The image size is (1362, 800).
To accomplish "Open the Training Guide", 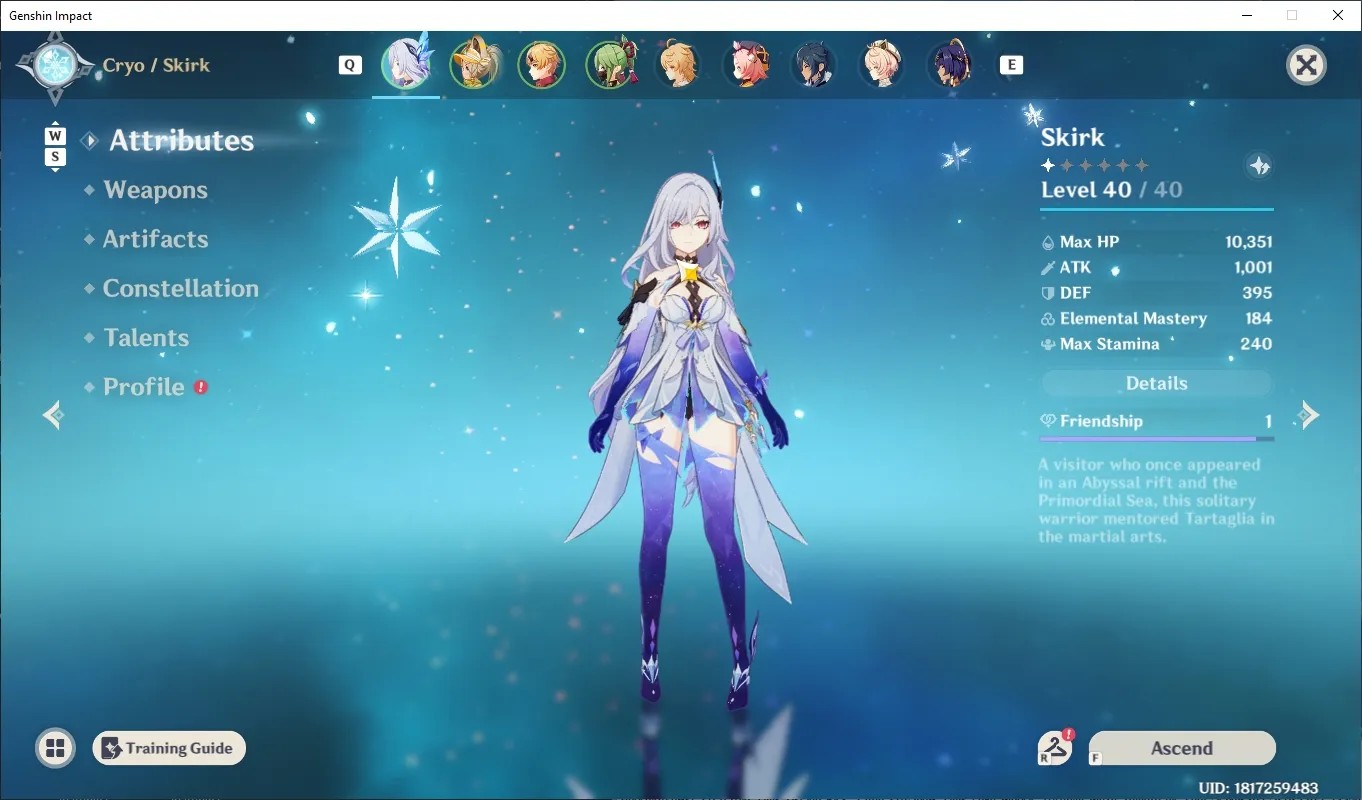I will coord(169,748).
